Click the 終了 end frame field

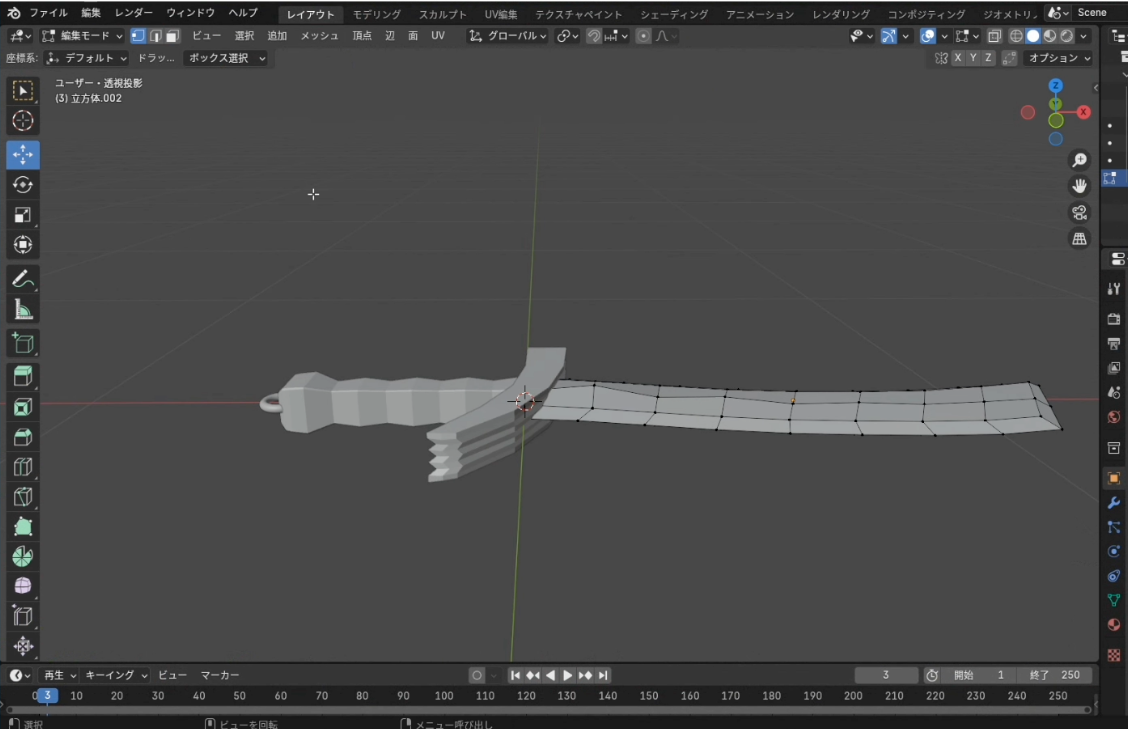click(1056, 675)
